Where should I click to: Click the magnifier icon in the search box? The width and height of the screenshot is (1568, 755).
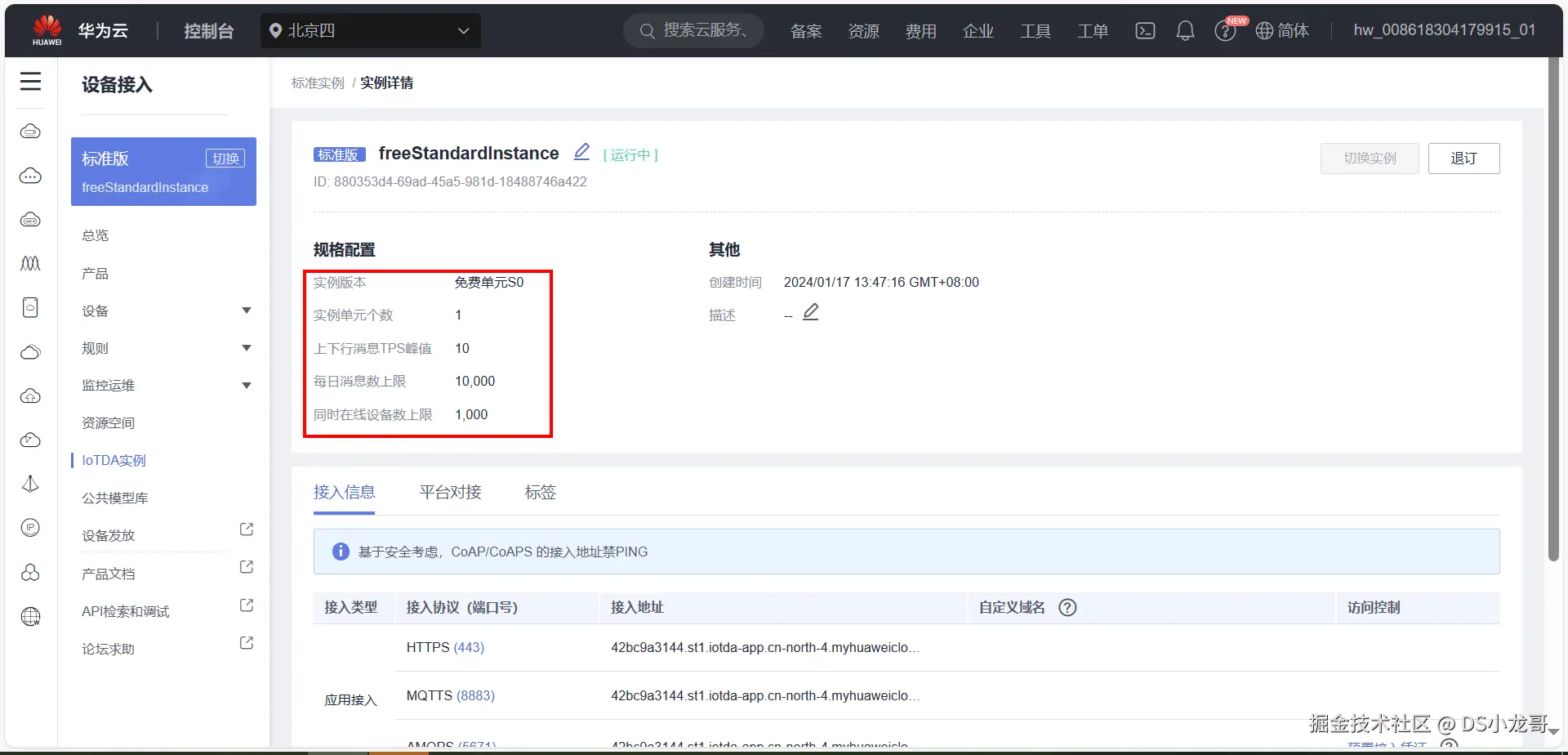648,31
